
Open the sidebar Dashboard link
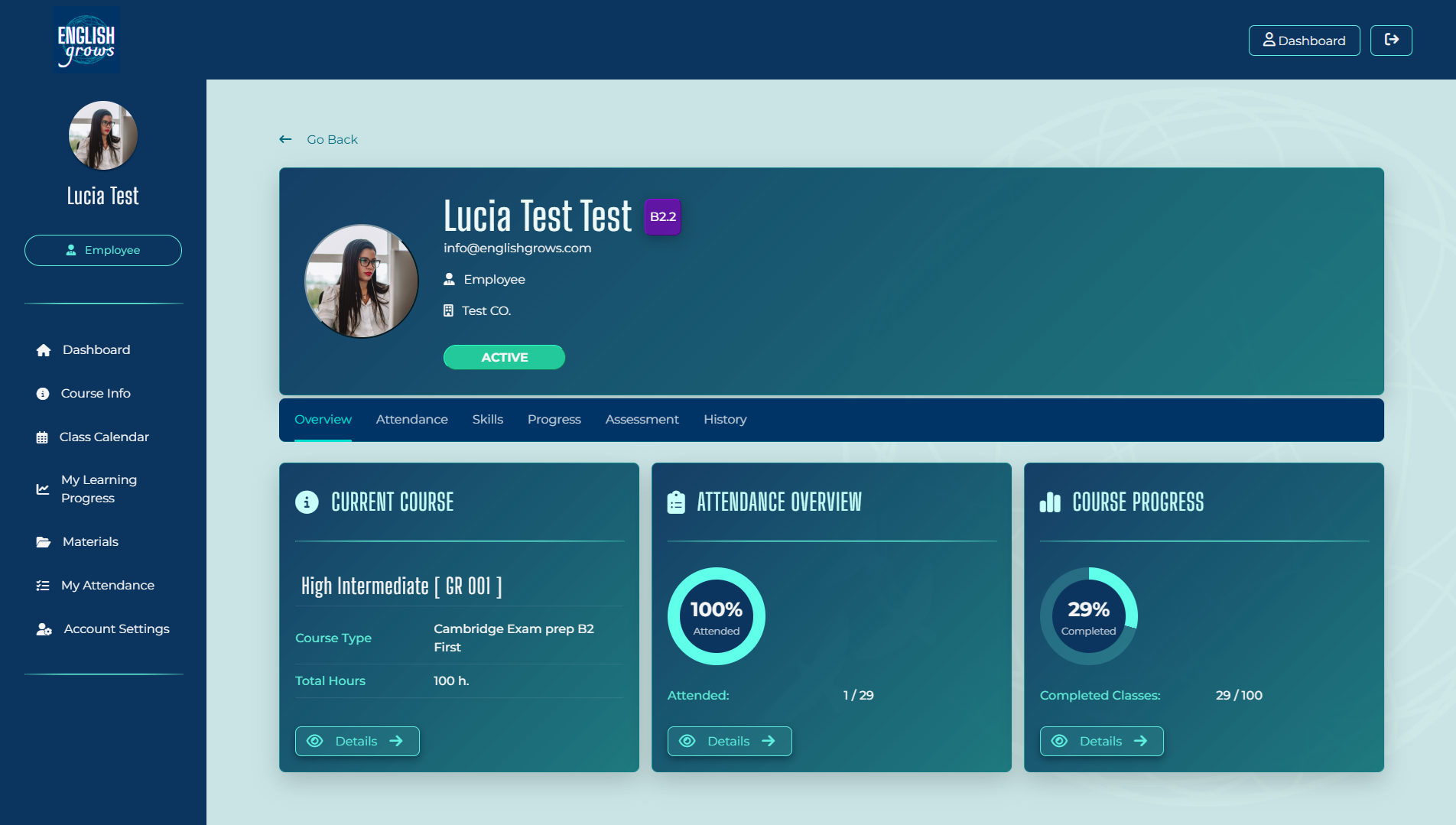96,350
